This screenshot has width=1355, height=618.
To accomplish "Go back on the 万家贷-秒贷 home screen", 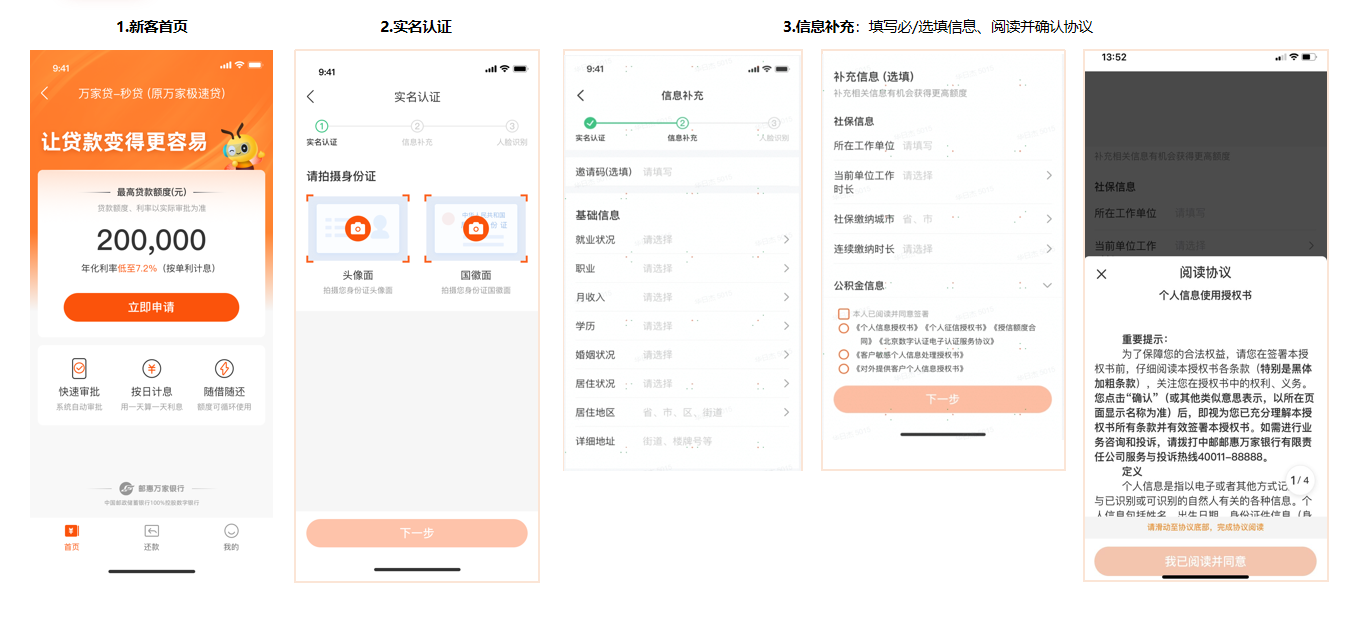I will click(44, 93).
